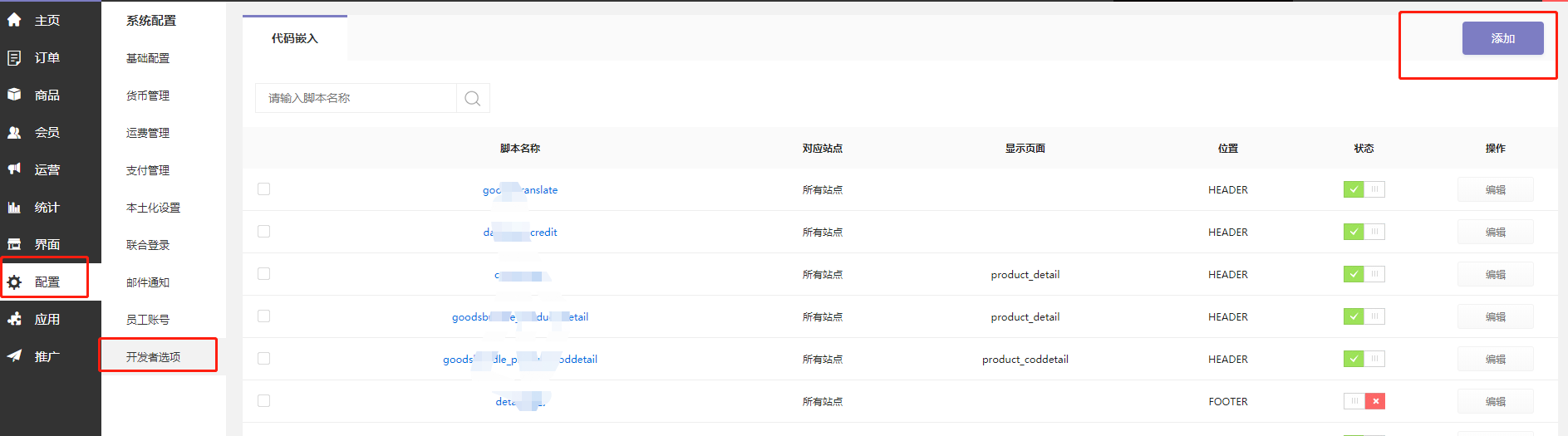Open the 会员 members icon

point(14,132)
